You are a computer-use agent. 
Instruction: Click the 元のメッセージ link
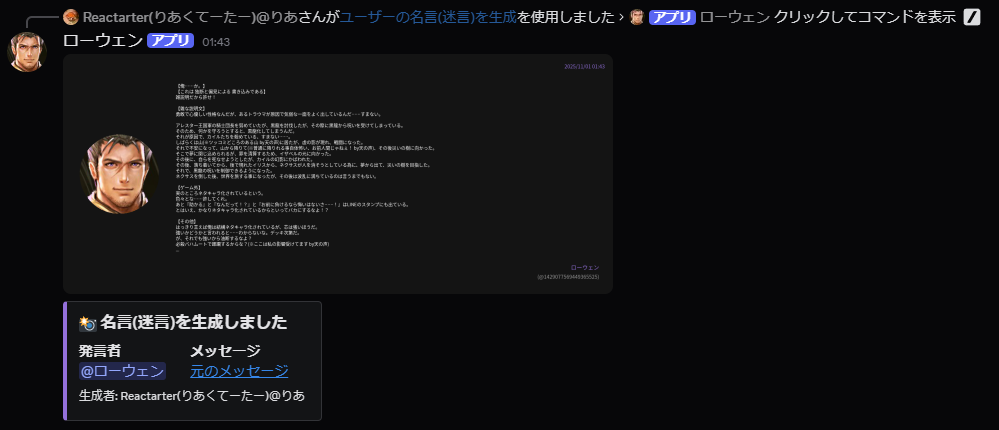[x=239, y=371]
